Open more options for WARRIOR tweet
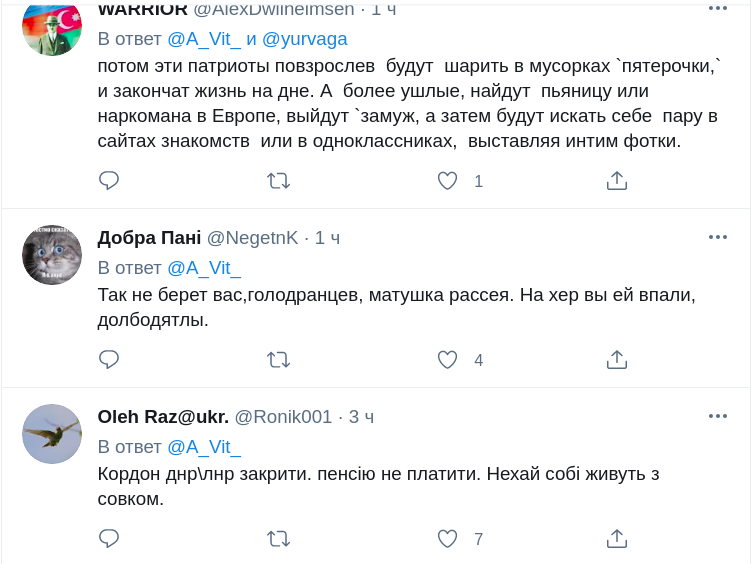751x564 pixels. 718,8
